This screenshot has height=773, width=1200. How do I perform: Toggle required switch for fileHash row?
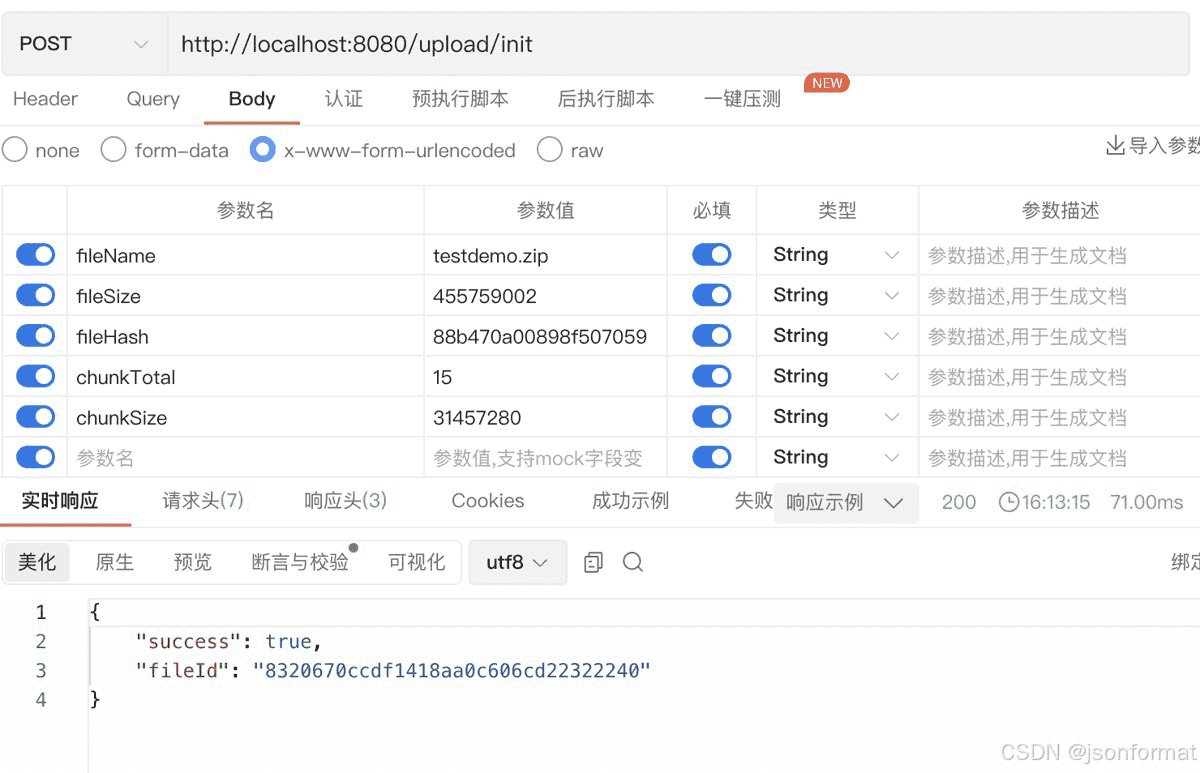click(712, 336)
